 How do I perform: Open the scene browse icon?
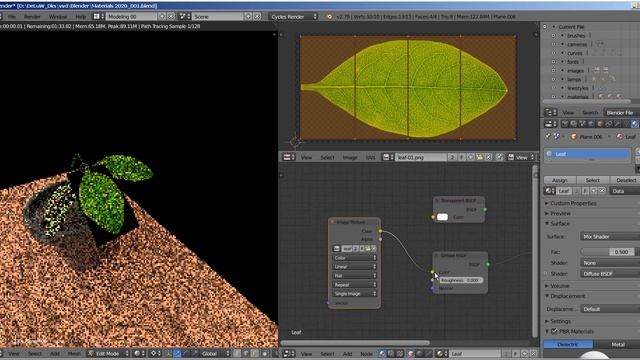(184, 16)
